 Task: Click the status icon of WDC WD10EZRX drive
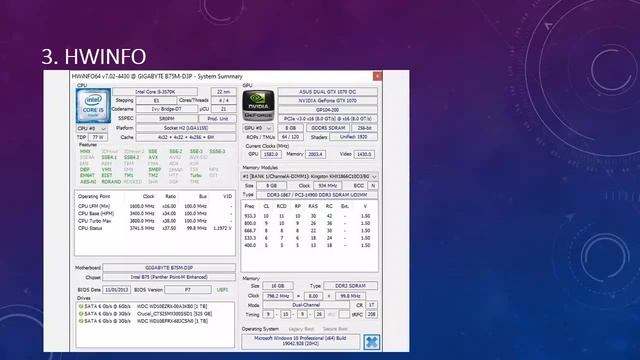(x=81, y=306)
